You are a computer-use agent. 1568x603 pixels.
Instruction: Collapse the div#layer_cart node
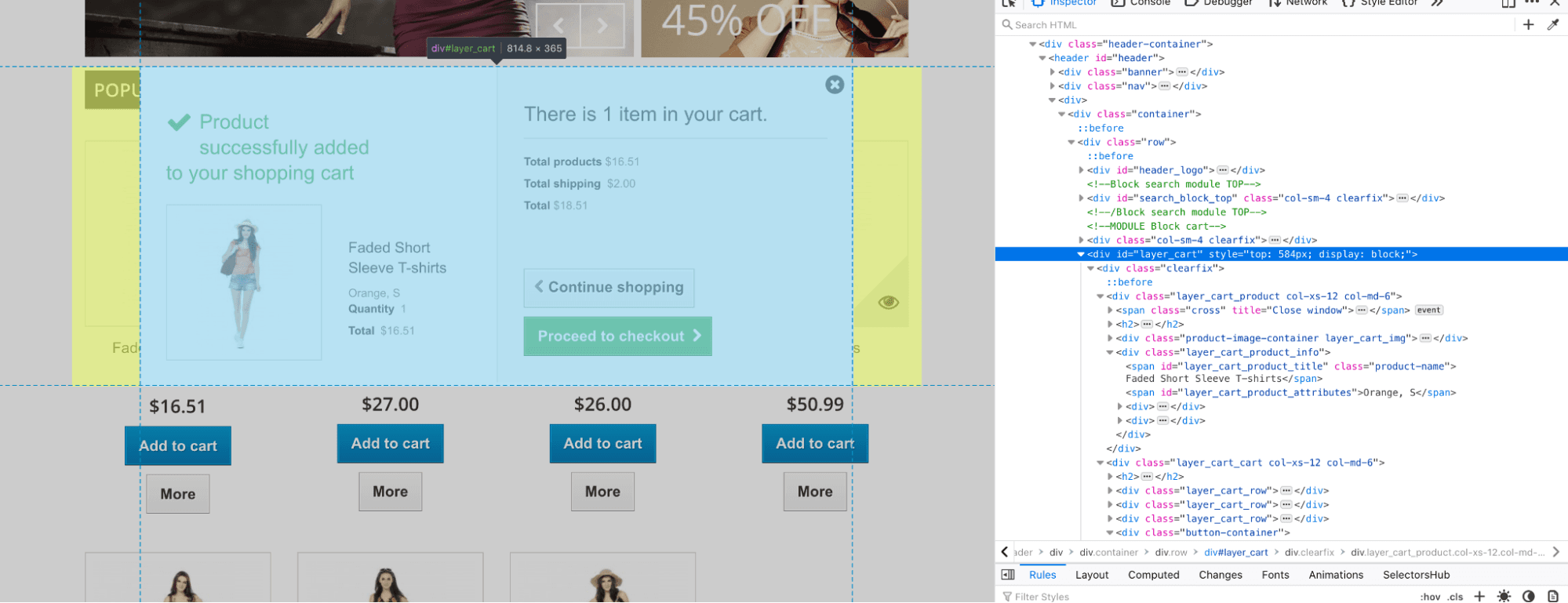(1081, 254)
